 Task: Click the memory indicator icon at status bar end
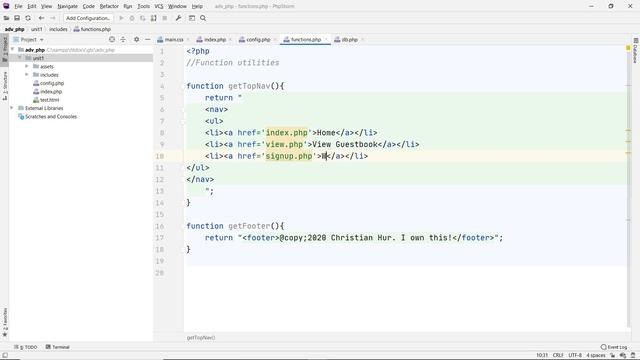click(x=633, y=355)
